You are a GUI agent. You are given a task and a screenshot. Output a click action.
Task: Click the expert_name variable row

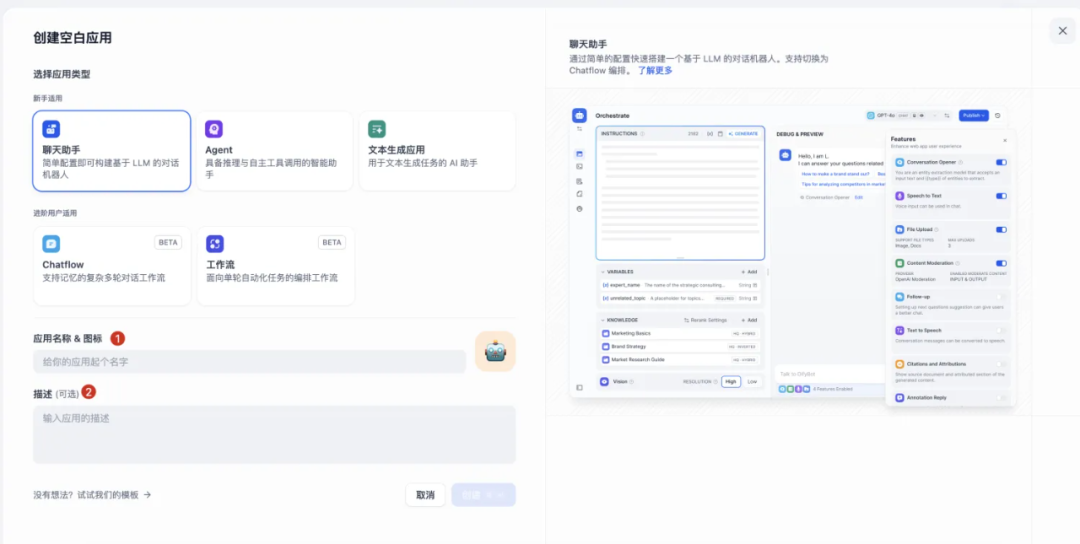[x=681, y=284]
